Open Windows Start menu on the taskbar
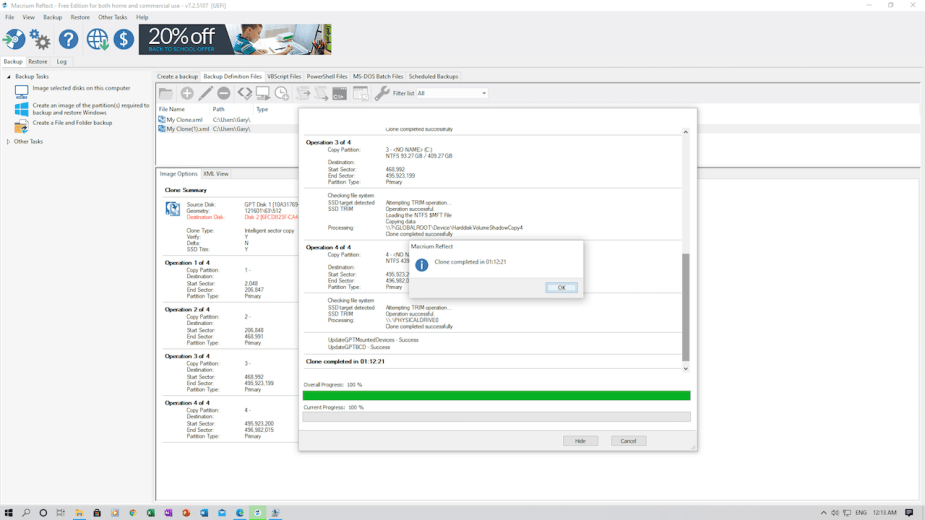925x520 pixels. pos(9,512)
